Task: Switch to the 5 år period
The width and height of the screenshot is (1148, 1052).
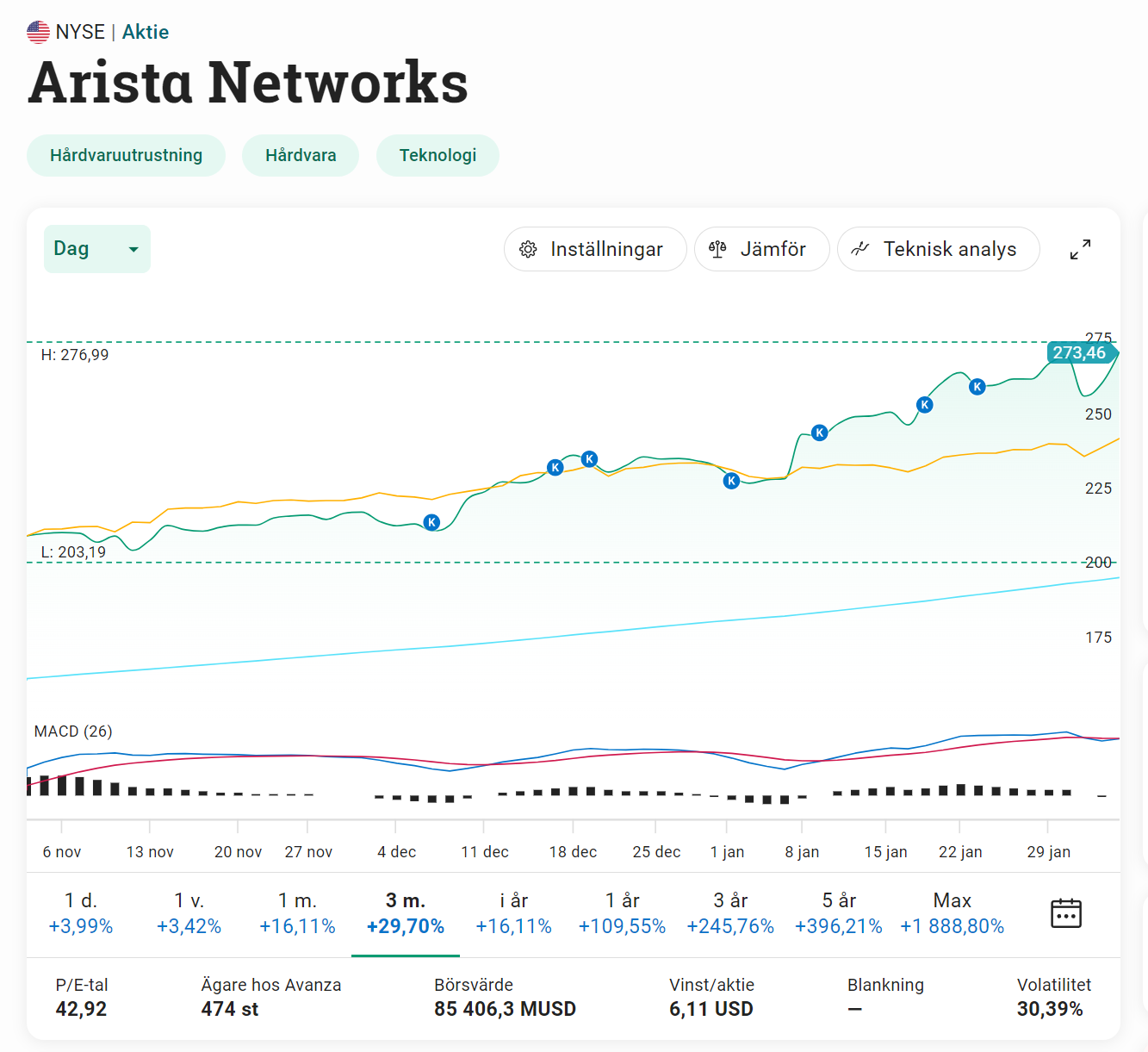Action: (838, 913)
